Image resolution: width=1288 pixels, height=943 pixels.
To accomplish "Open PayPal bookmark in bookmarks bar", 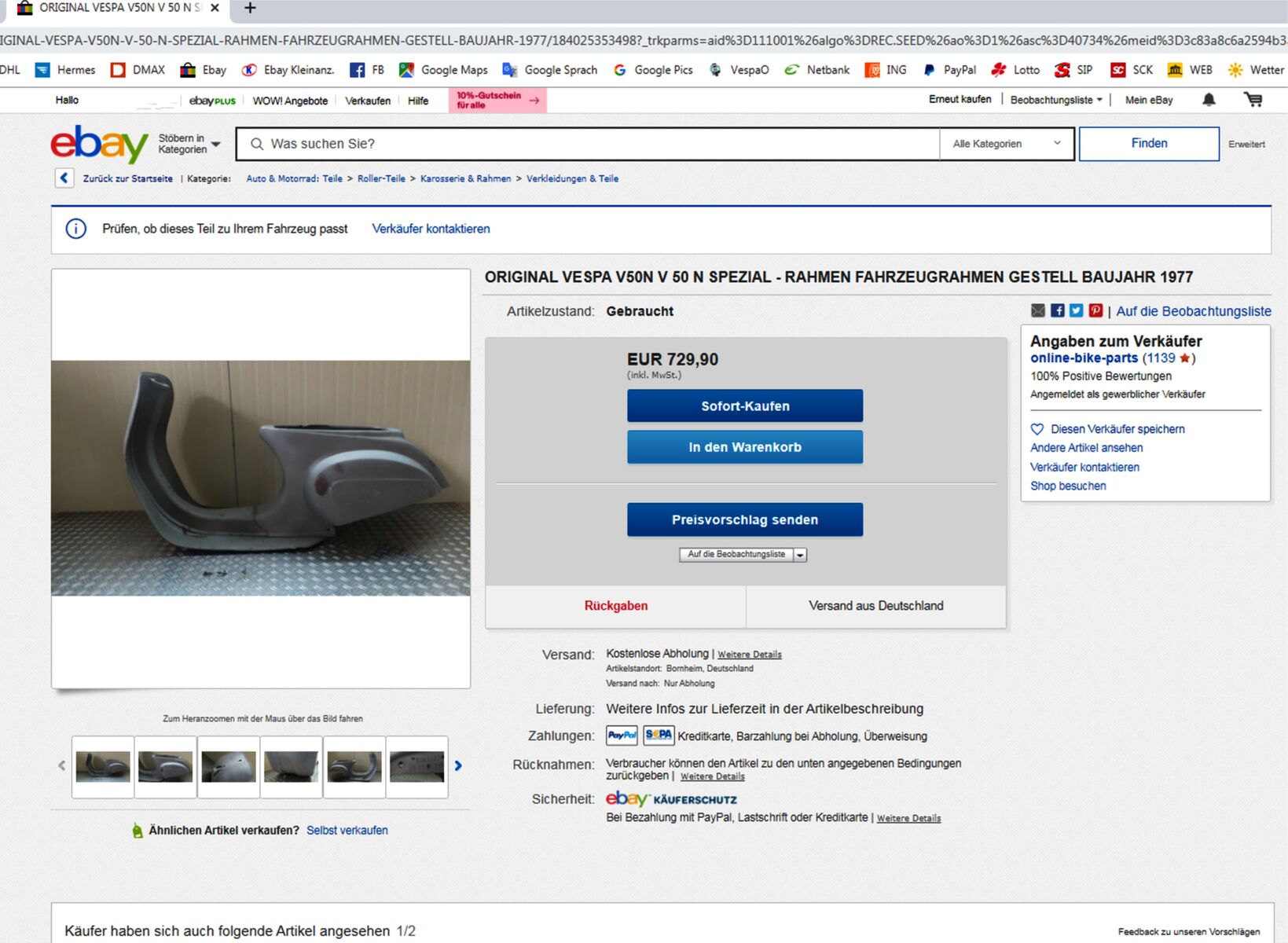I will [x=949, y=70].
